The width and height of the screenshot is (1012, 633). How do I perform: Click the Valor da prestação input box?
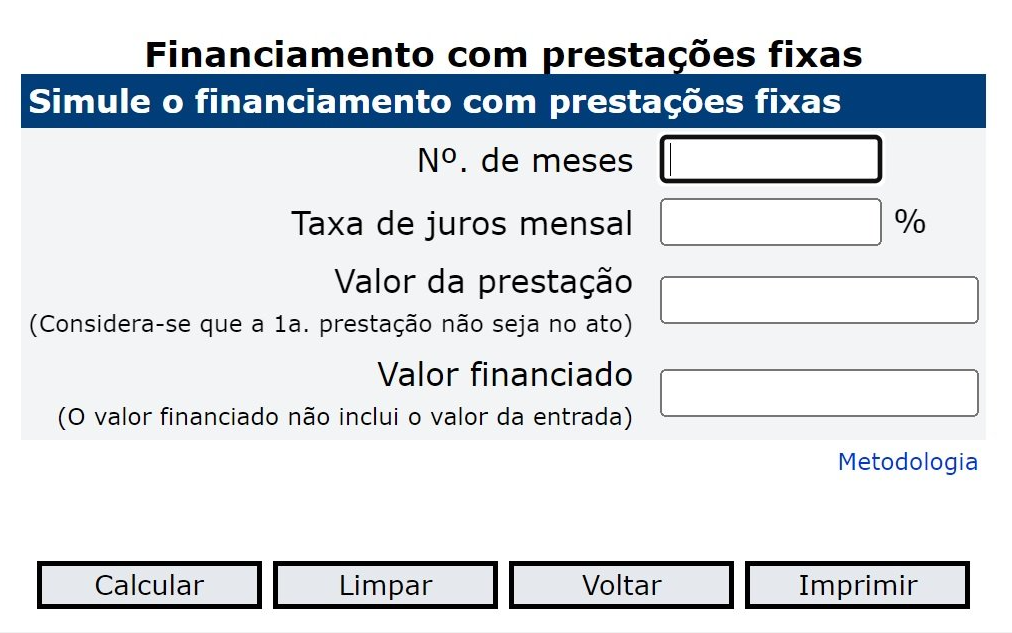(819, 300)
